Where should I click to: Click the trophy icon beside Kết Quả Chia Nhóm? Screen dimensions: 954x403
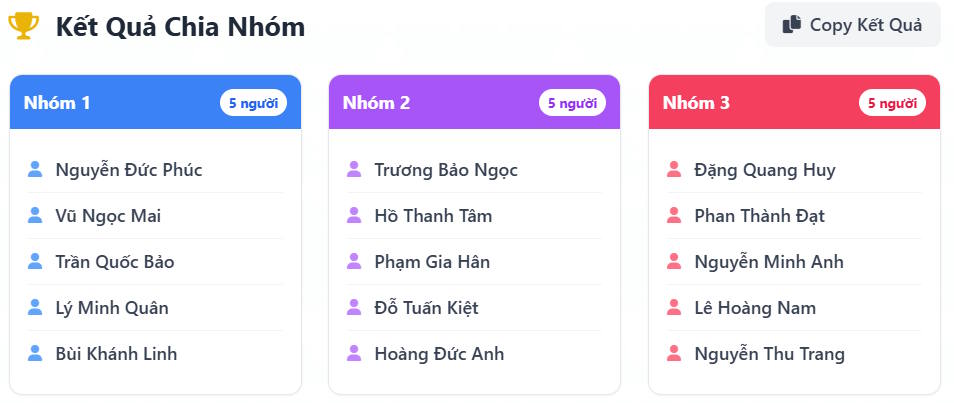[23, 26]
